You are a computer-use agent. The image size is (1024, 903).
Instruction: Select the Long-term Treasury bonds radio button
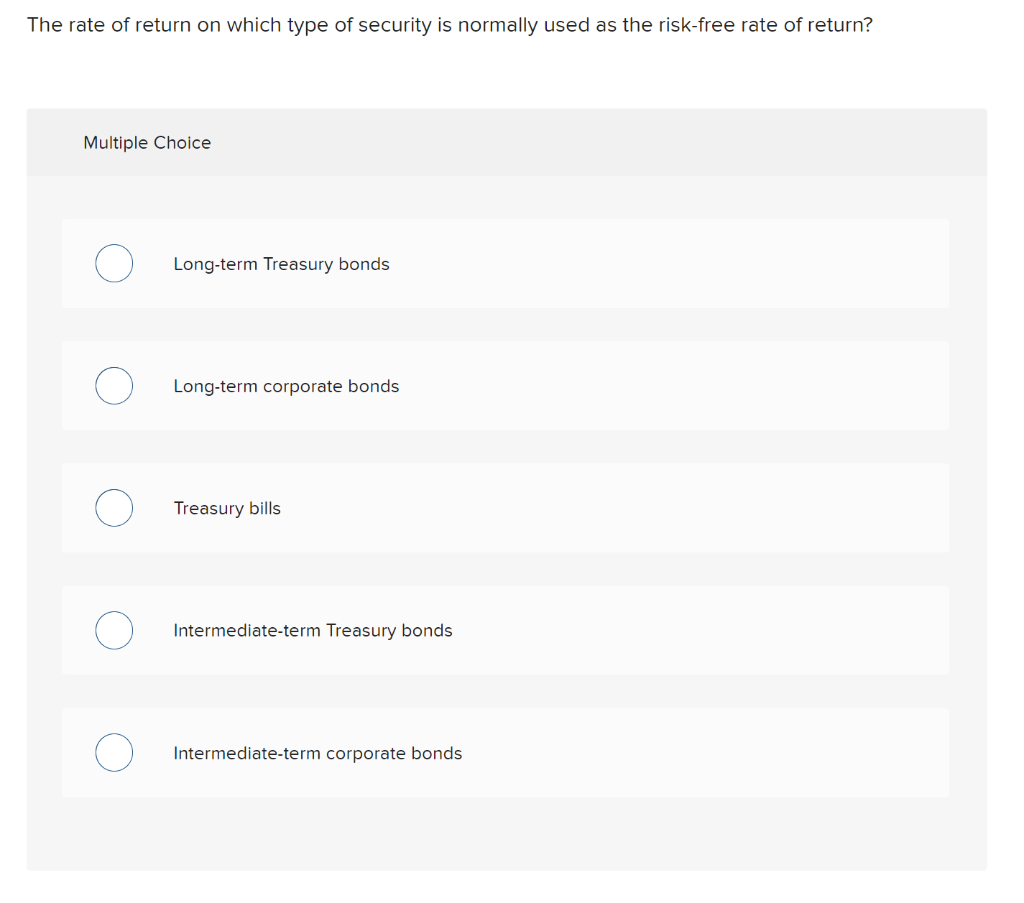114,263
